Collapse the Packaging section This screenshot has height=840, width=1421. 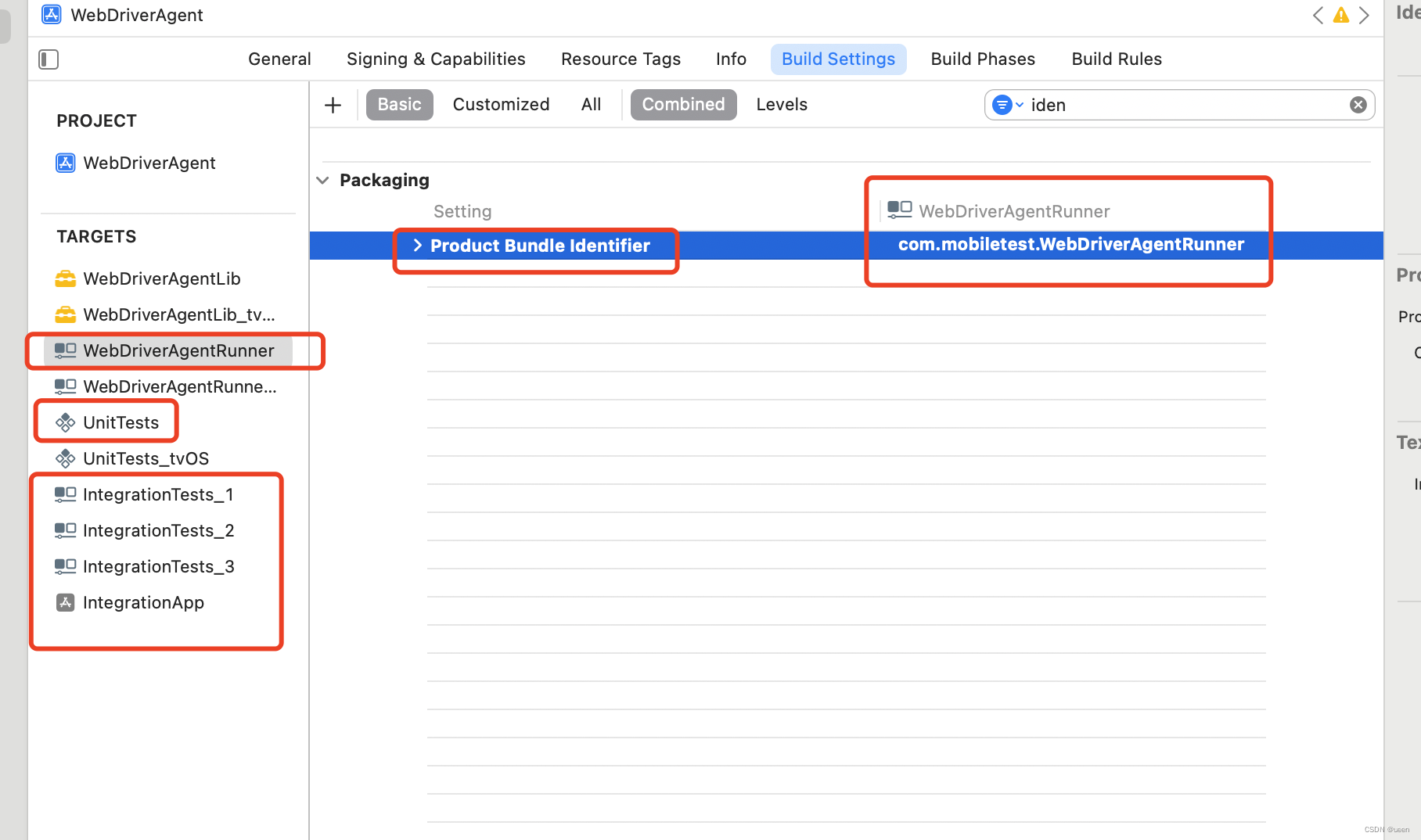(x=322, y=180)
